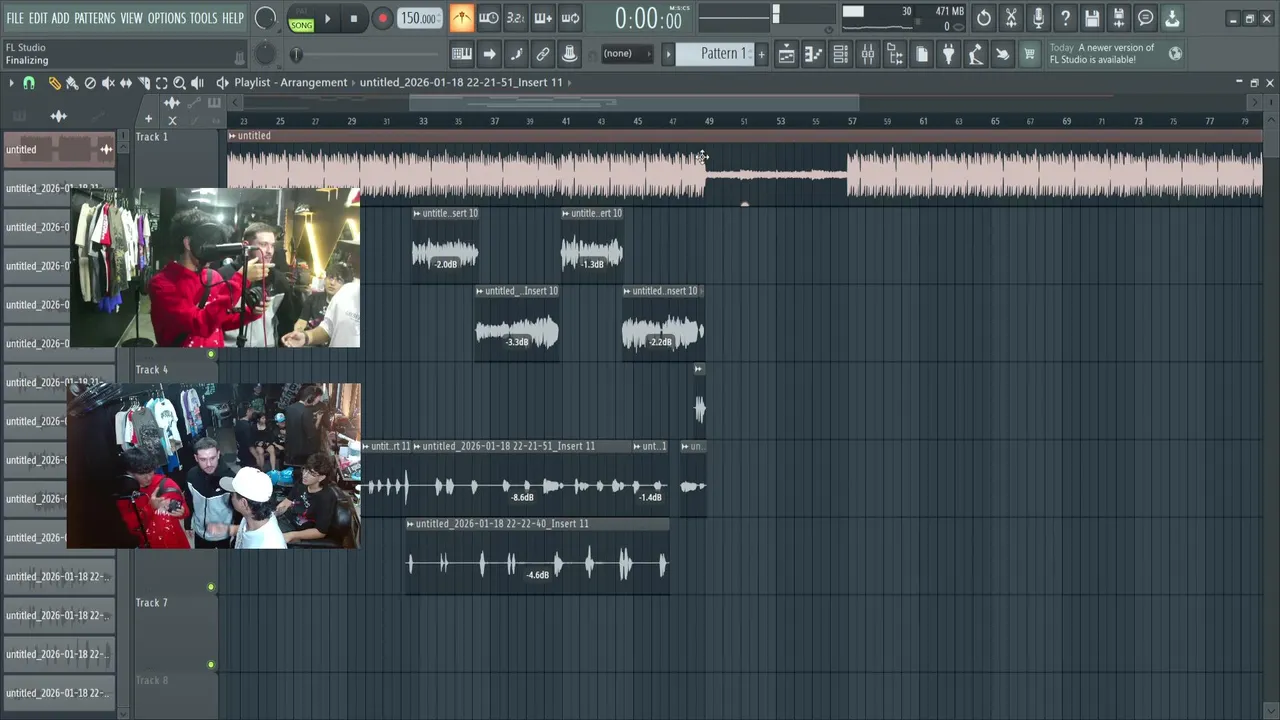Open the Channel rack icon
This screenshot has height=720, width=1280.
[841, 54]
